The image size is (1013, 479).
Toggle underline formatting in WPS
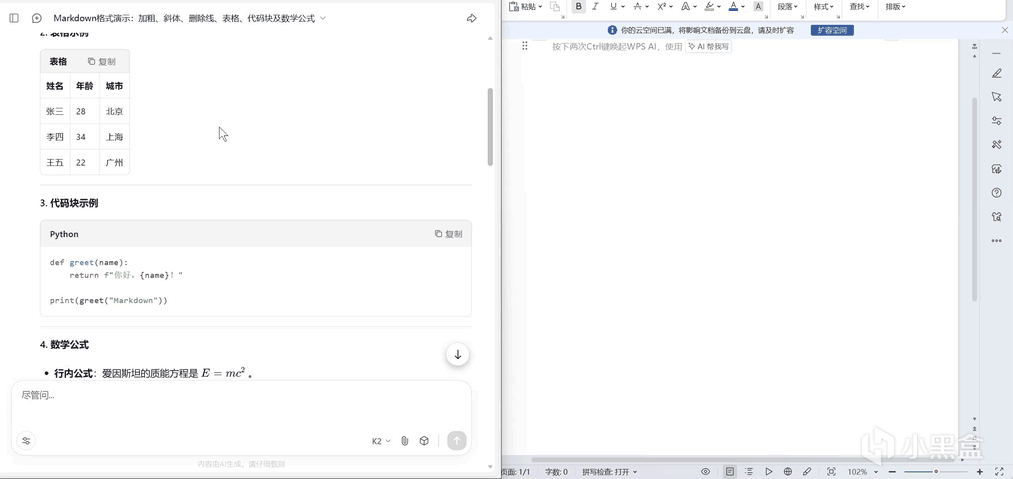point(613,6)
